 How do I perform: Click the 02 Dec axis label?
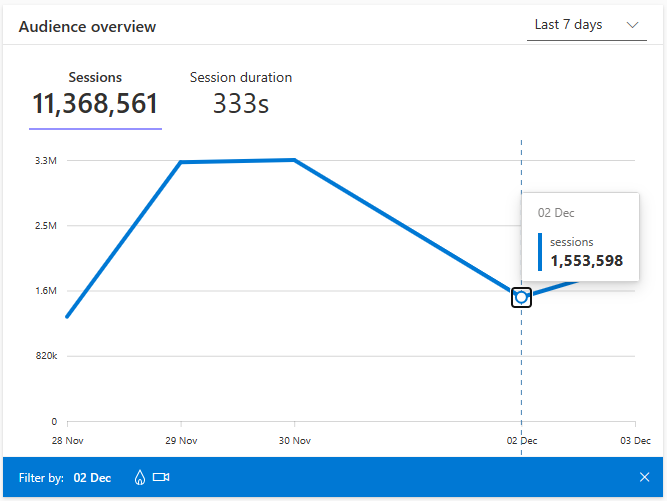521,440
